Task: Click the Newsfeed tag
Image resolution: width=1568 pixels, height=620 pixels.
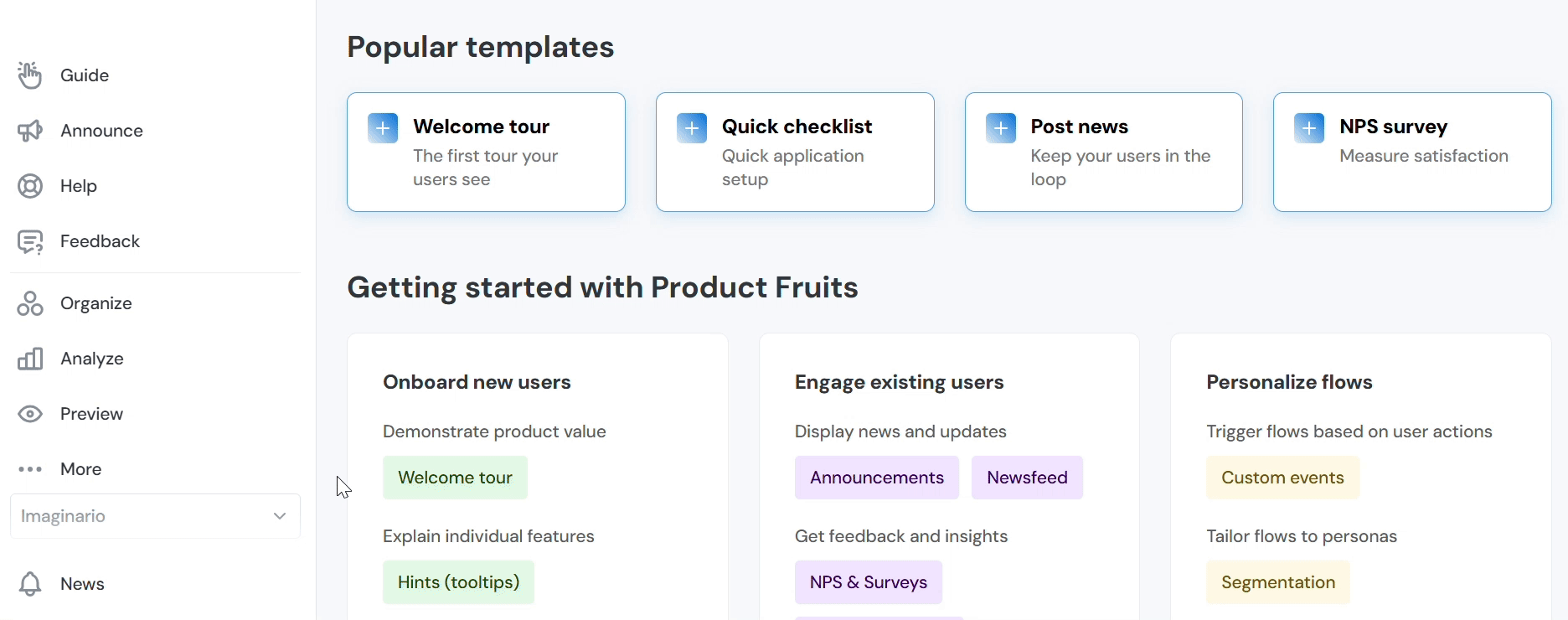Action: tap(1027, 478)
